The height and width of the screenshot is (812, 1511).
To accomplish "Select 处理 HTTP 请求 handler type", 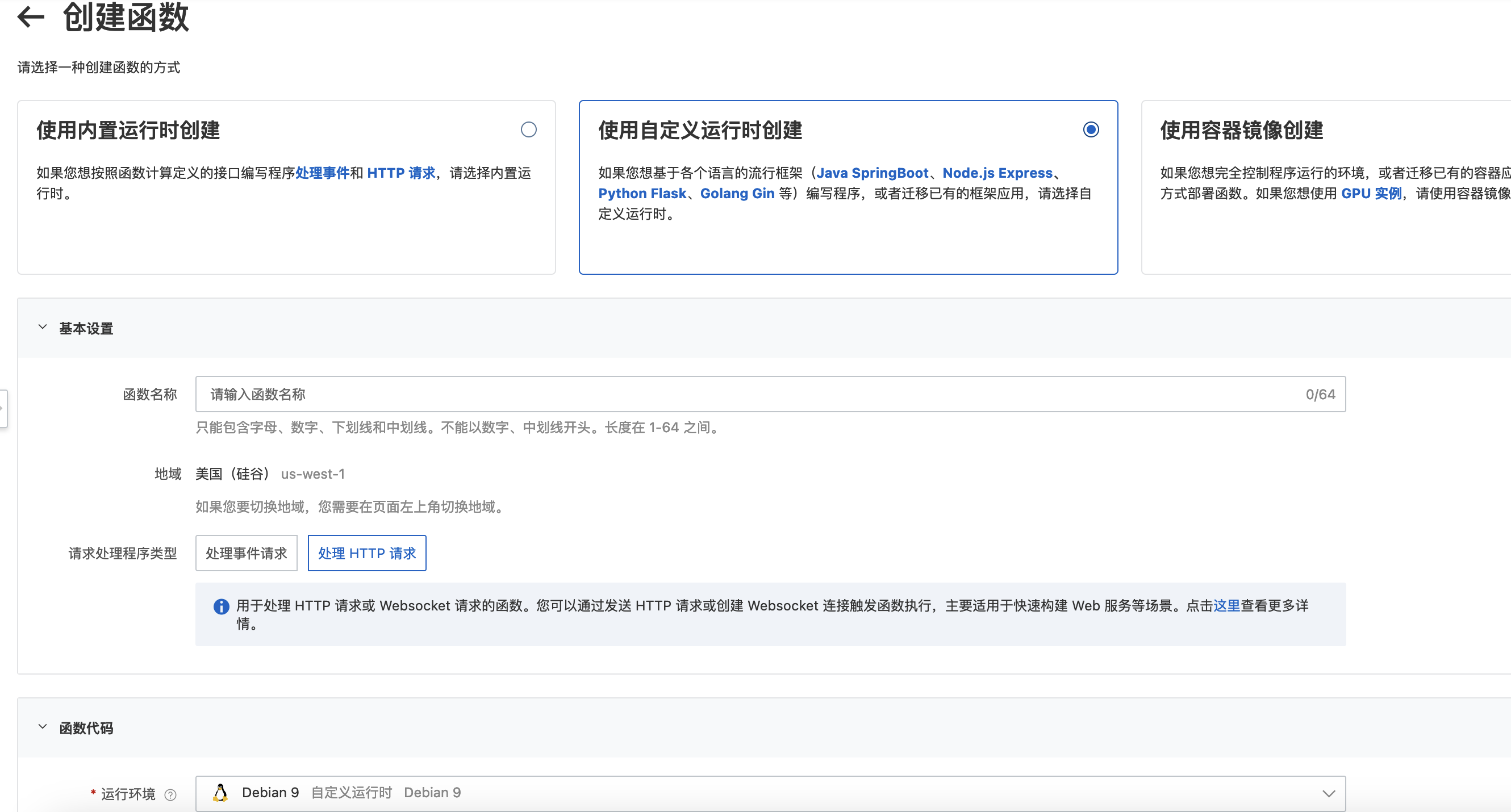I will point(366,553).
